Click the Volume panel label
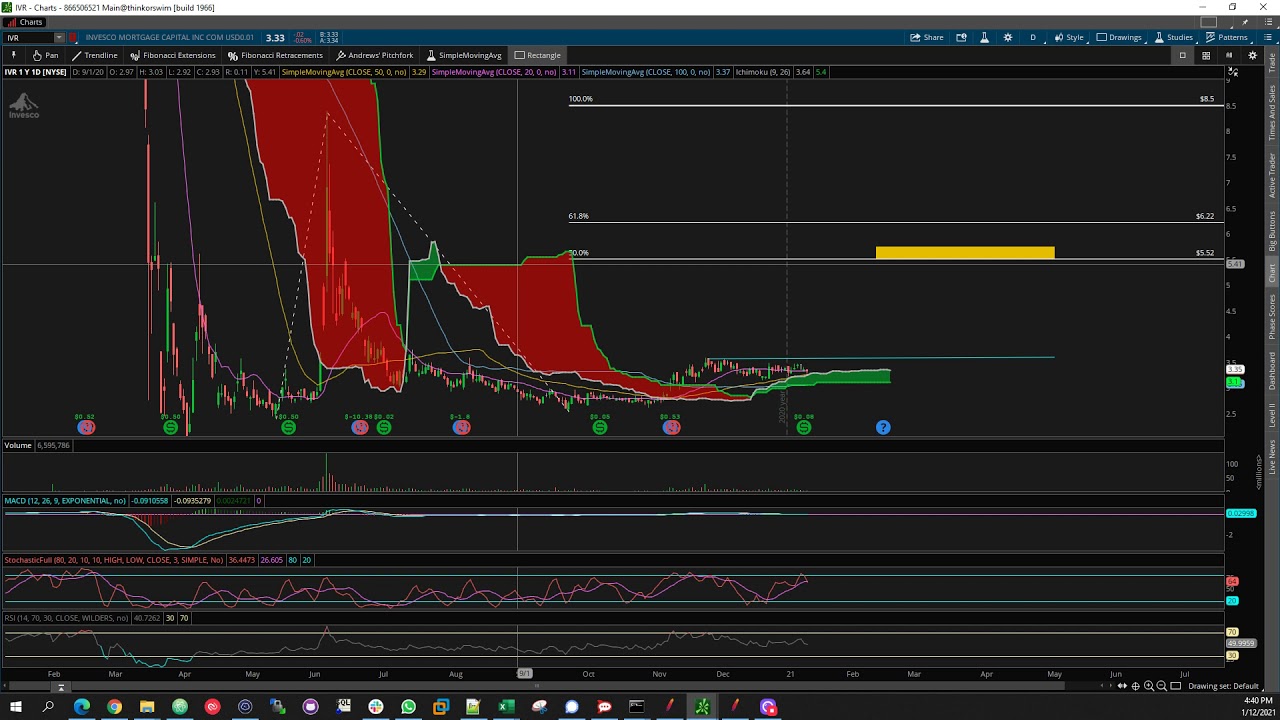The height and width of the screenshot is (720, 1280). (x=17, y=445)
